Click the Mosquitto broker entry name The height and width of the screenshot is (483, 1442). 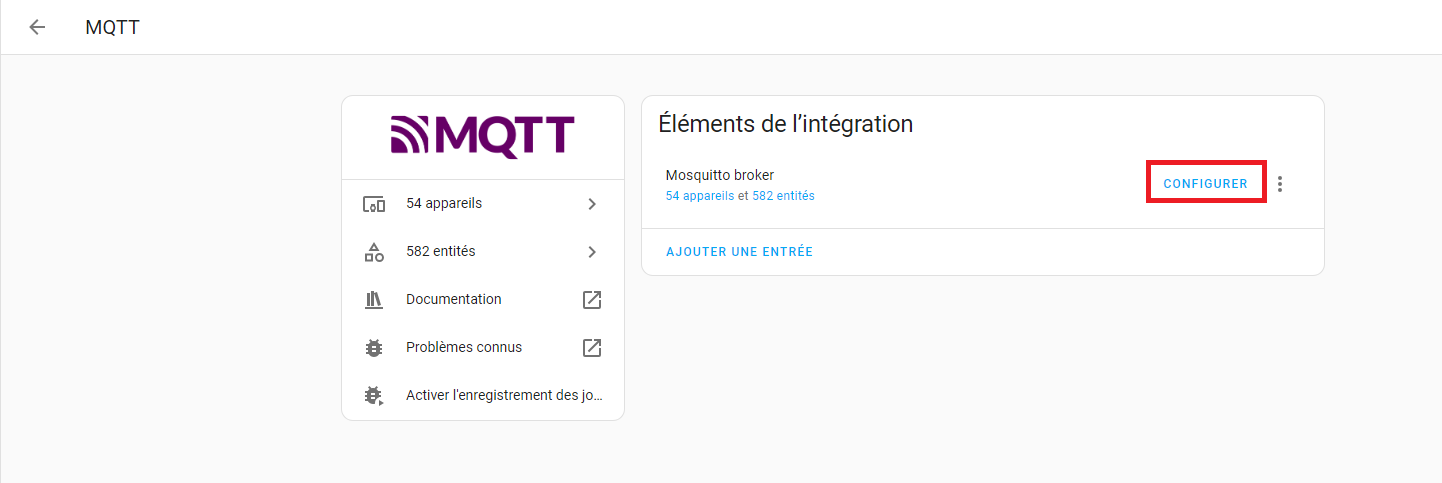click(720, 175)
